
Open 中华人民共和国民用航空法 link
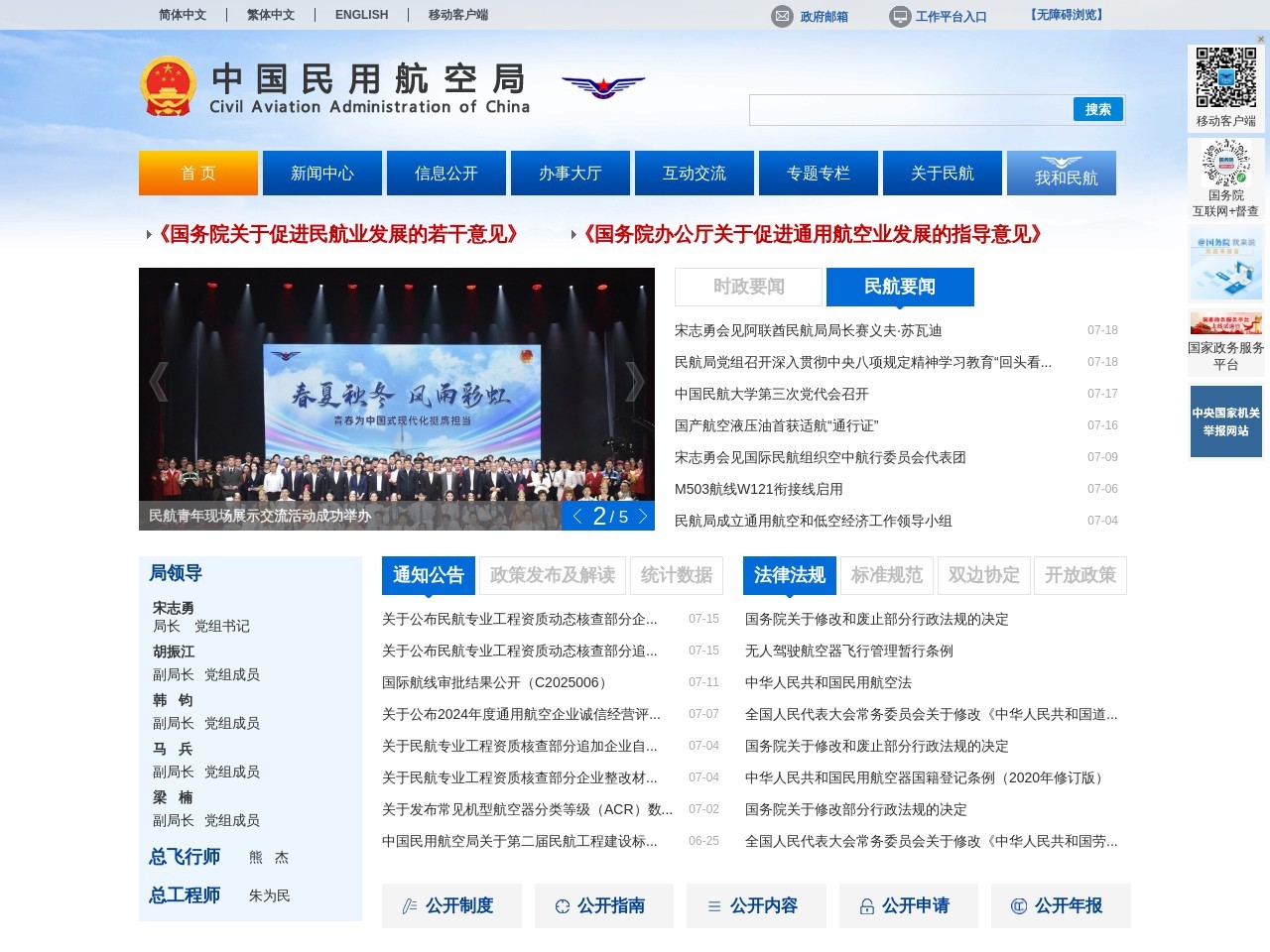click(x=828, y=682)
